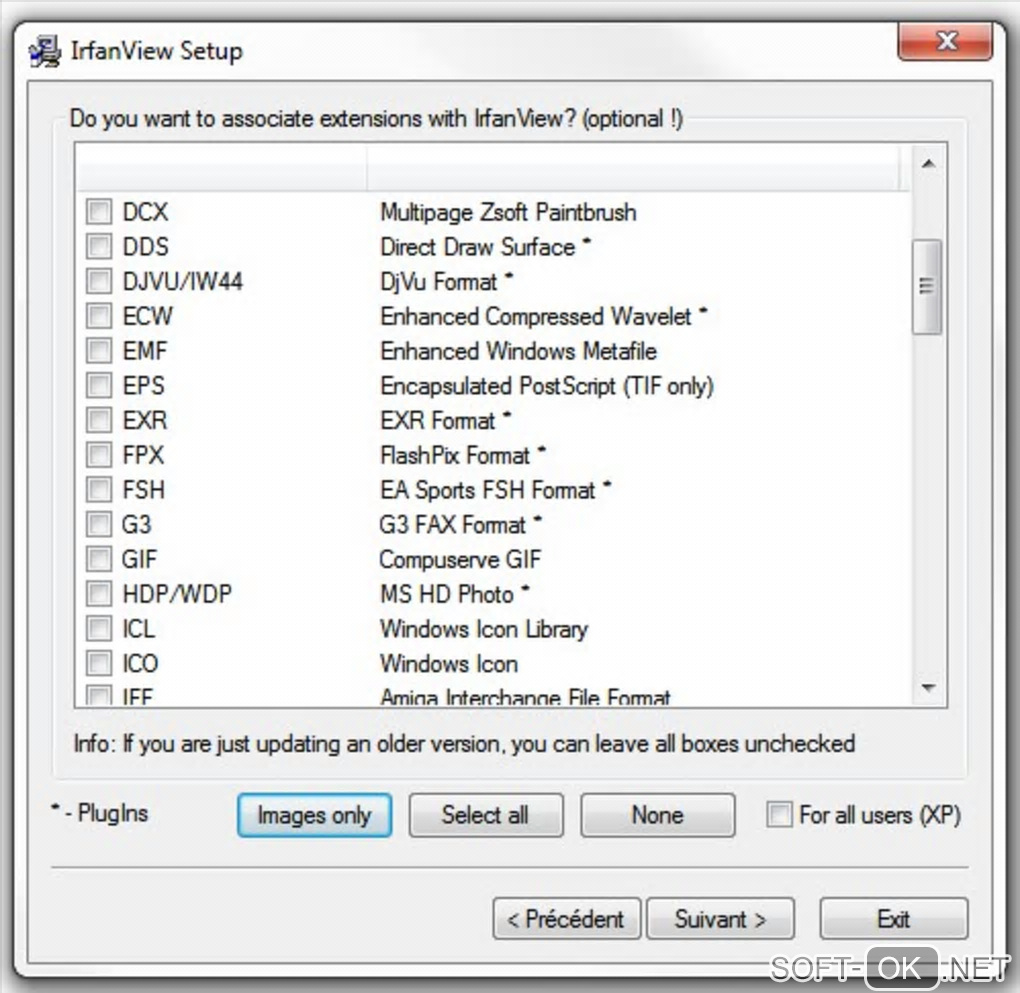The image size is (1020, 993).
Task: Check the DCX extension checkbox
Action: (x=99, y=211)
